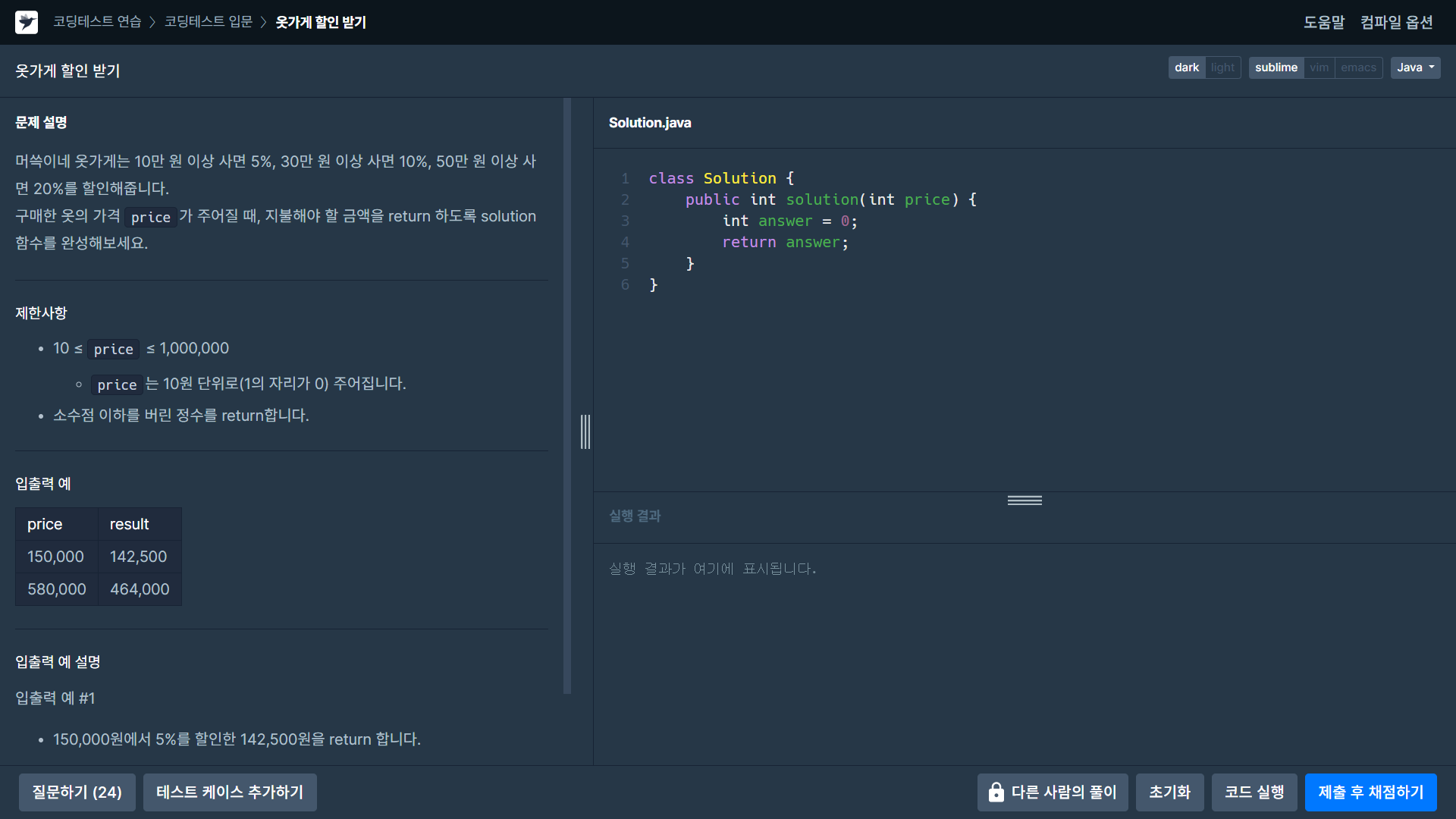Open 도움말 help menu
Image resolution: width=1456 pixels, height=819 pixels.
1323,22
